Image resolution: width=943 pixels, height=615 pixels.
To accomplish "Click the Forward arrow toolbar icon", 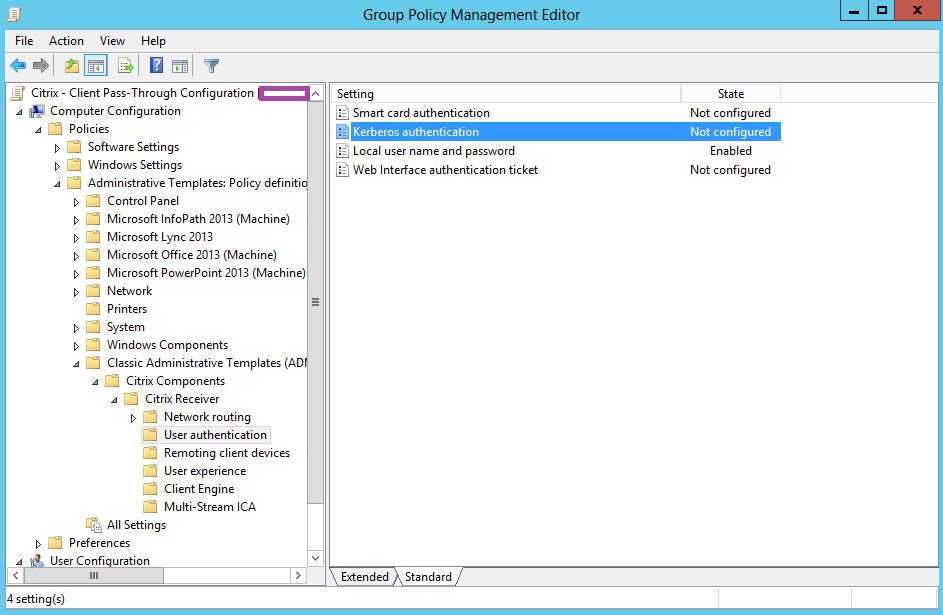I will (41, 65).
